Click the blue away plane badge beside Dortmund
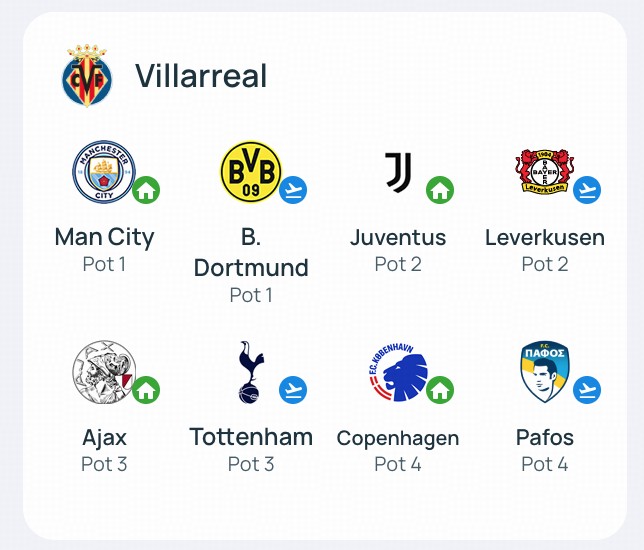 (293, 190)
